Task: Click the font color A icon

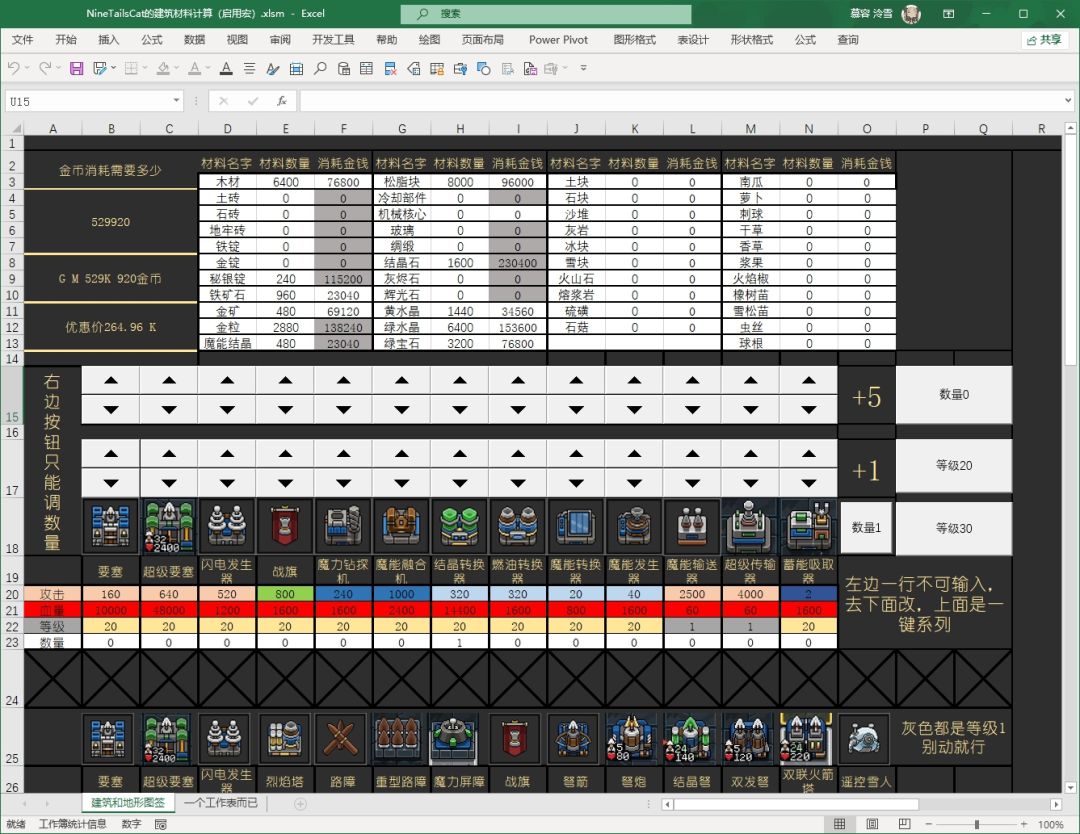Action: point(196,69)
